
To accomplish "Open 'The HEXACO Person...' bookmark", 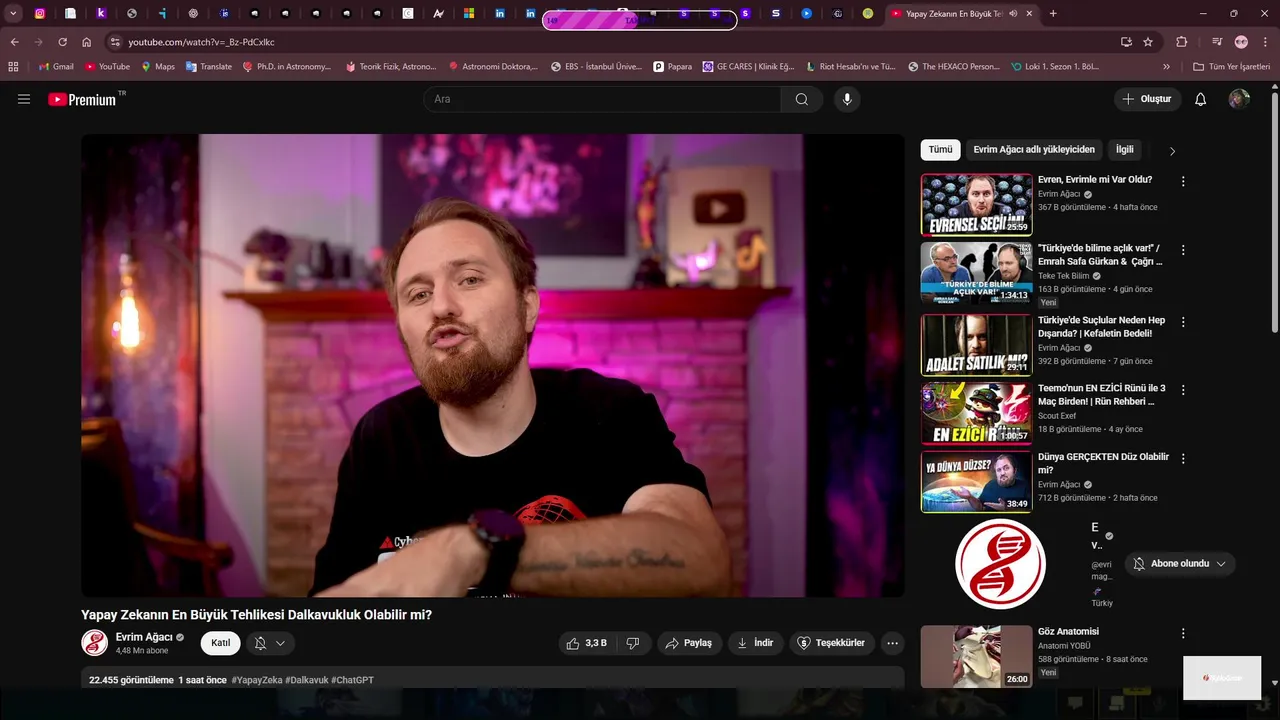I will tap(954, 66).
